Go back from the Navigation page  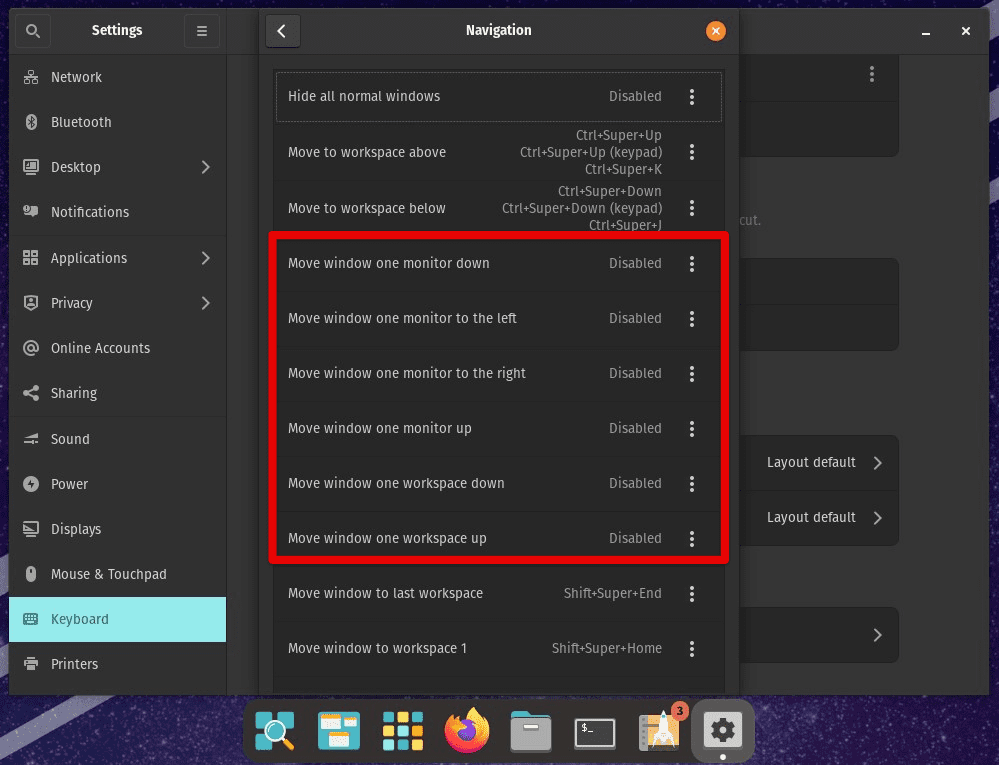(282, 31)
